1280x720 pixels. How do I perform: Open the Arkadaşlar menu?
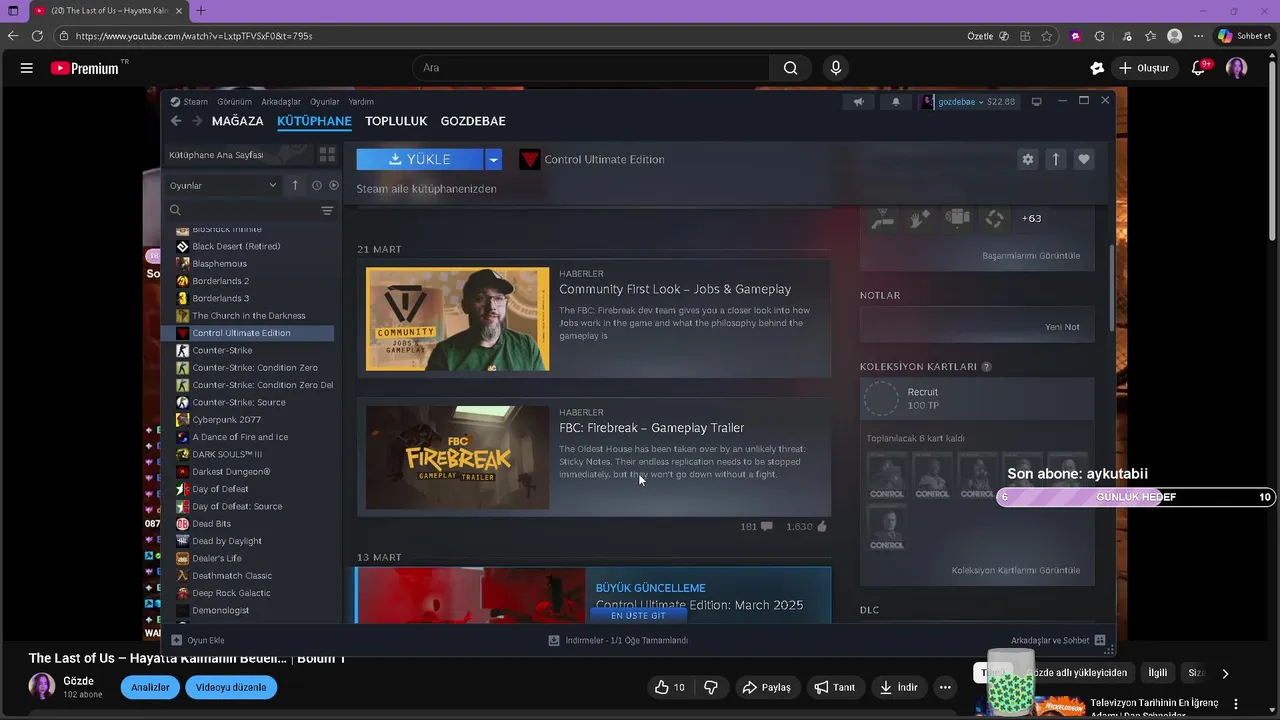point(281,102)
